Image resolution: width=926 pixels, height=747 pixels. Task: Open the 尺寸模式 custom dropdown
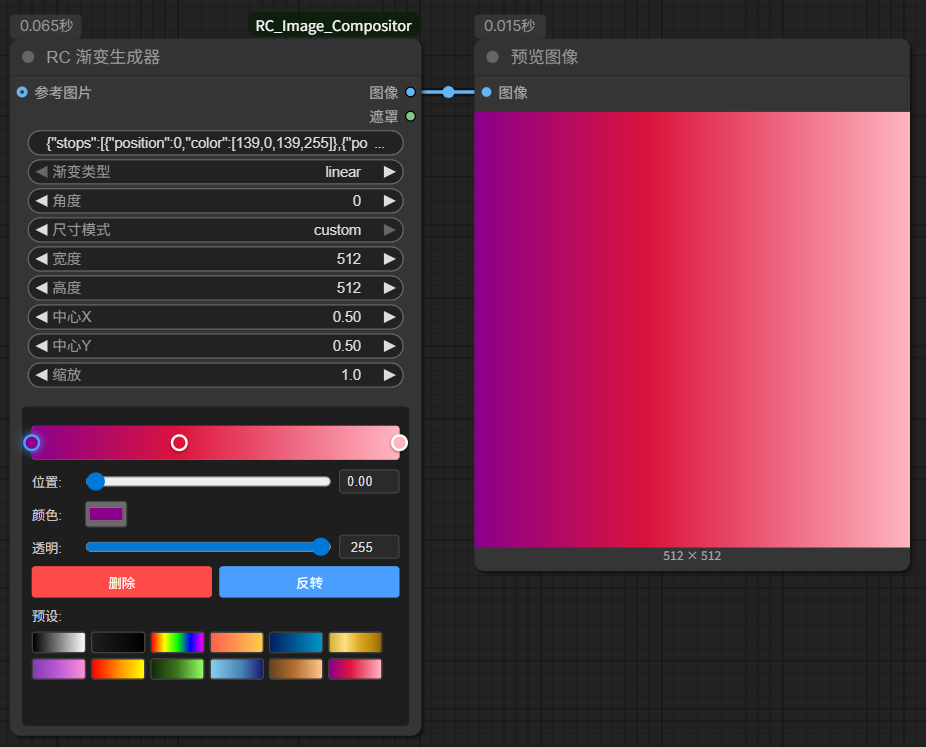pyautogui.click(x=216, y=230)
